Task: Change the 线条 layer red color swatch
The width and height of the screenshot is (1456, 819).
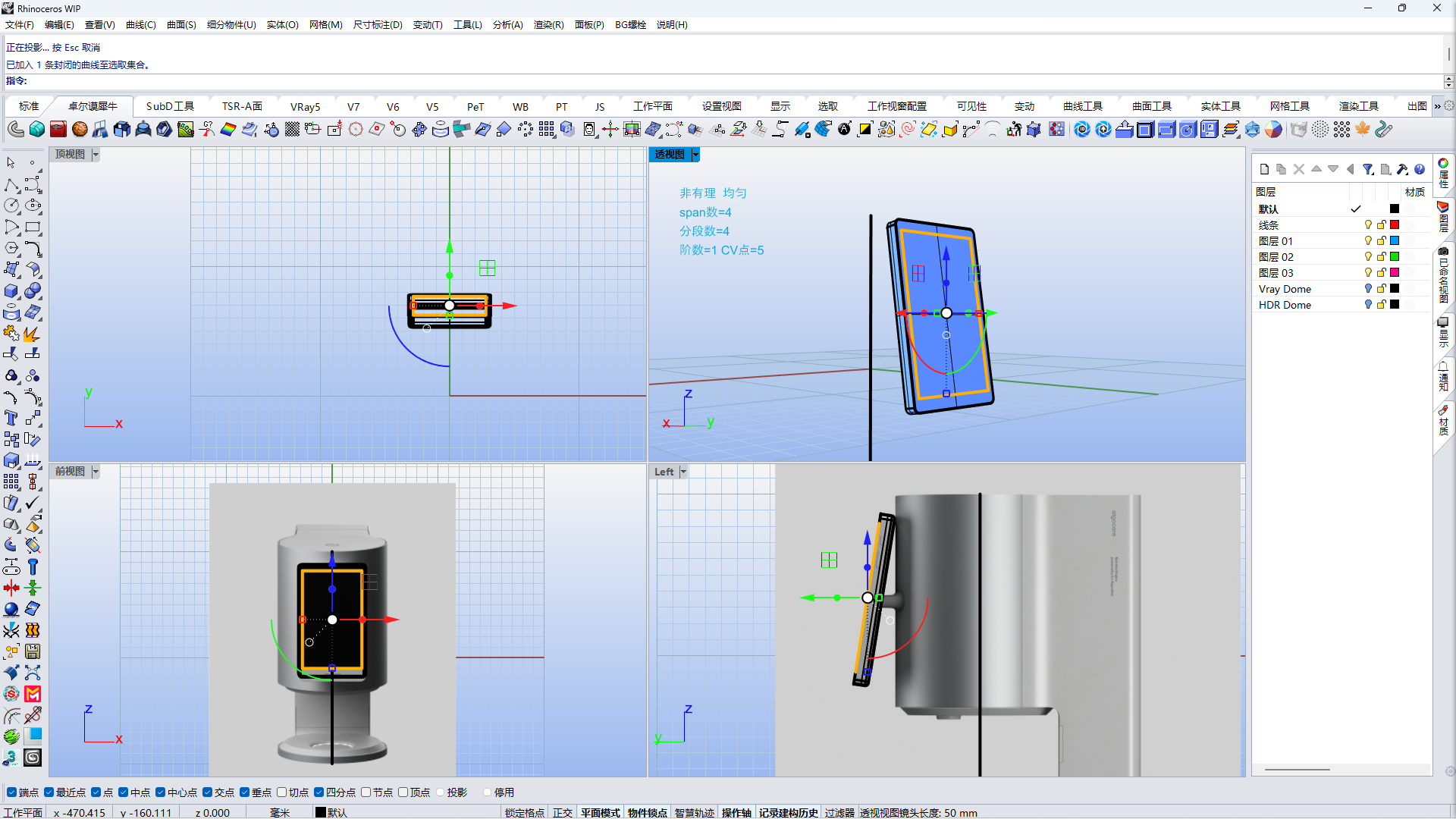Action: [1394, 225]
